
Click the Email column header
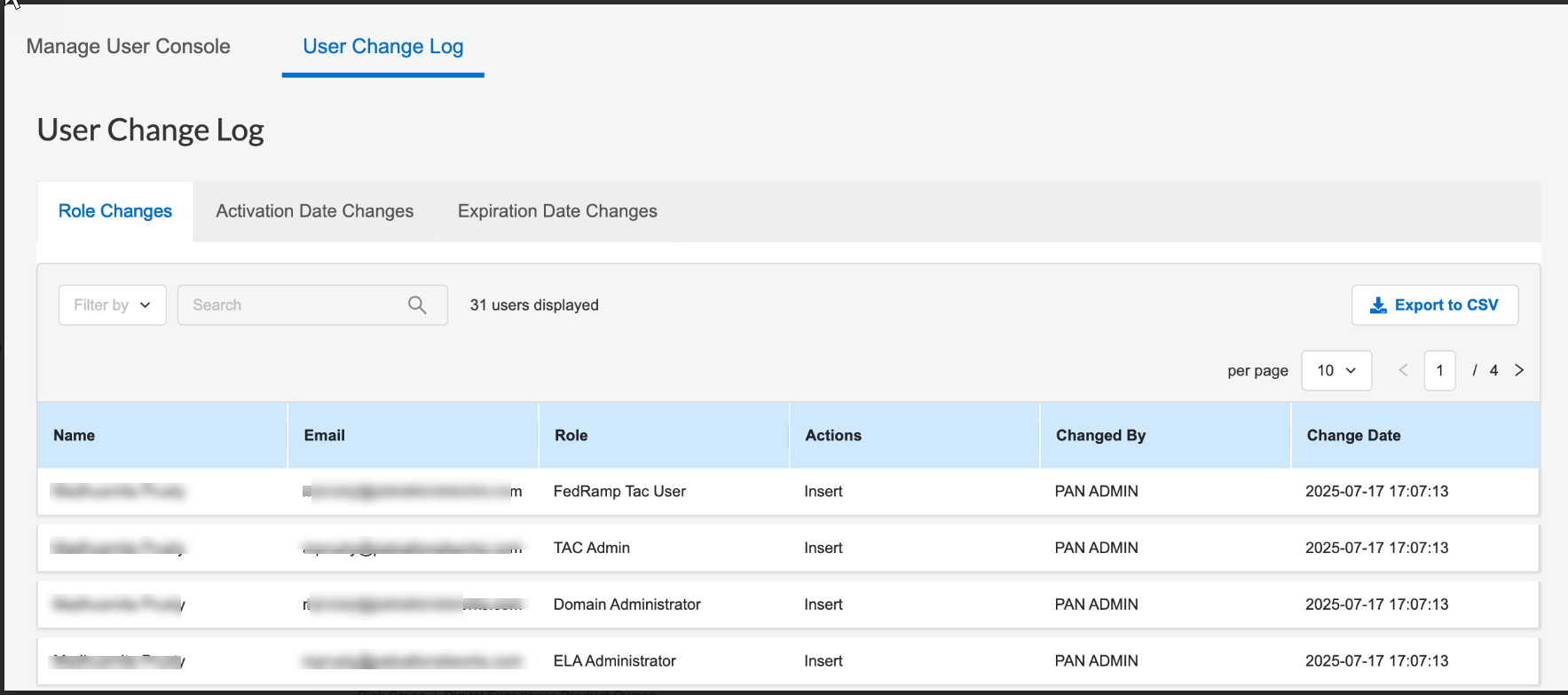pyautogui.click(x=325, y=435)
